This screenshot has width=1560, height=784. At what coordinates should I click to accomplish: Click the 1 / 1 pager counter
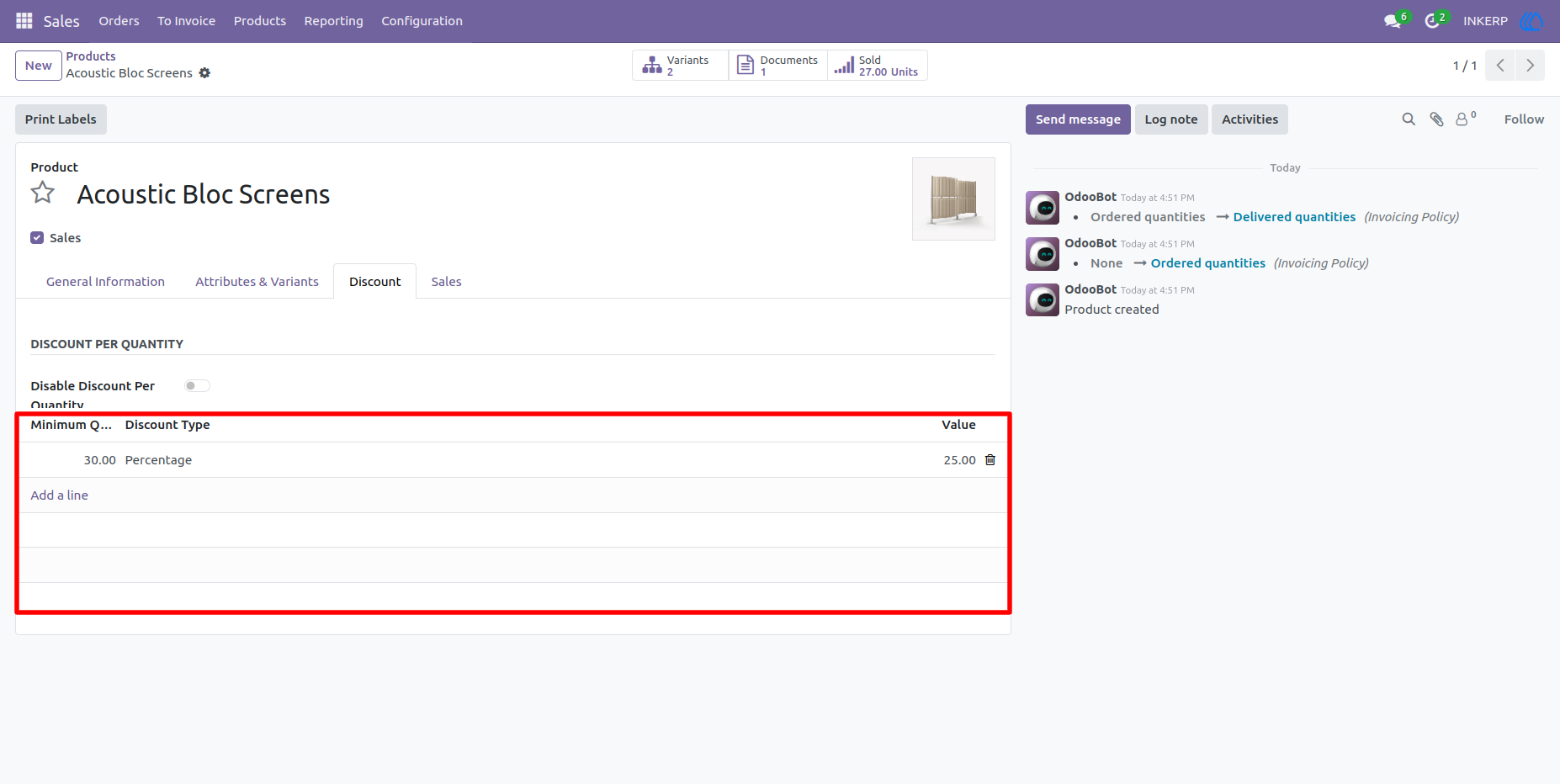pos(1465,66)
